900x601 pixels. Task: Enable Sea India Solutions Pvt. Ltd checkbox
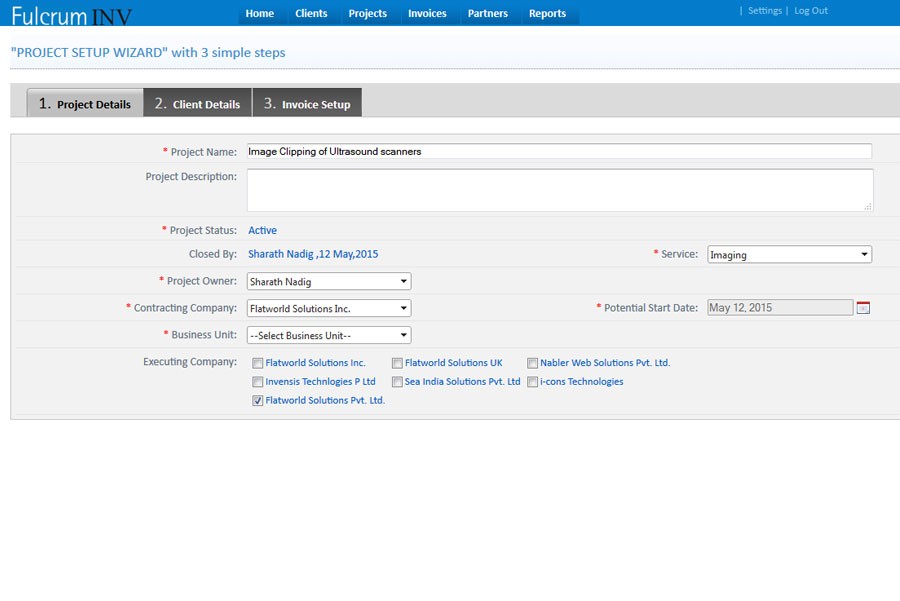[x=397, y=382]
